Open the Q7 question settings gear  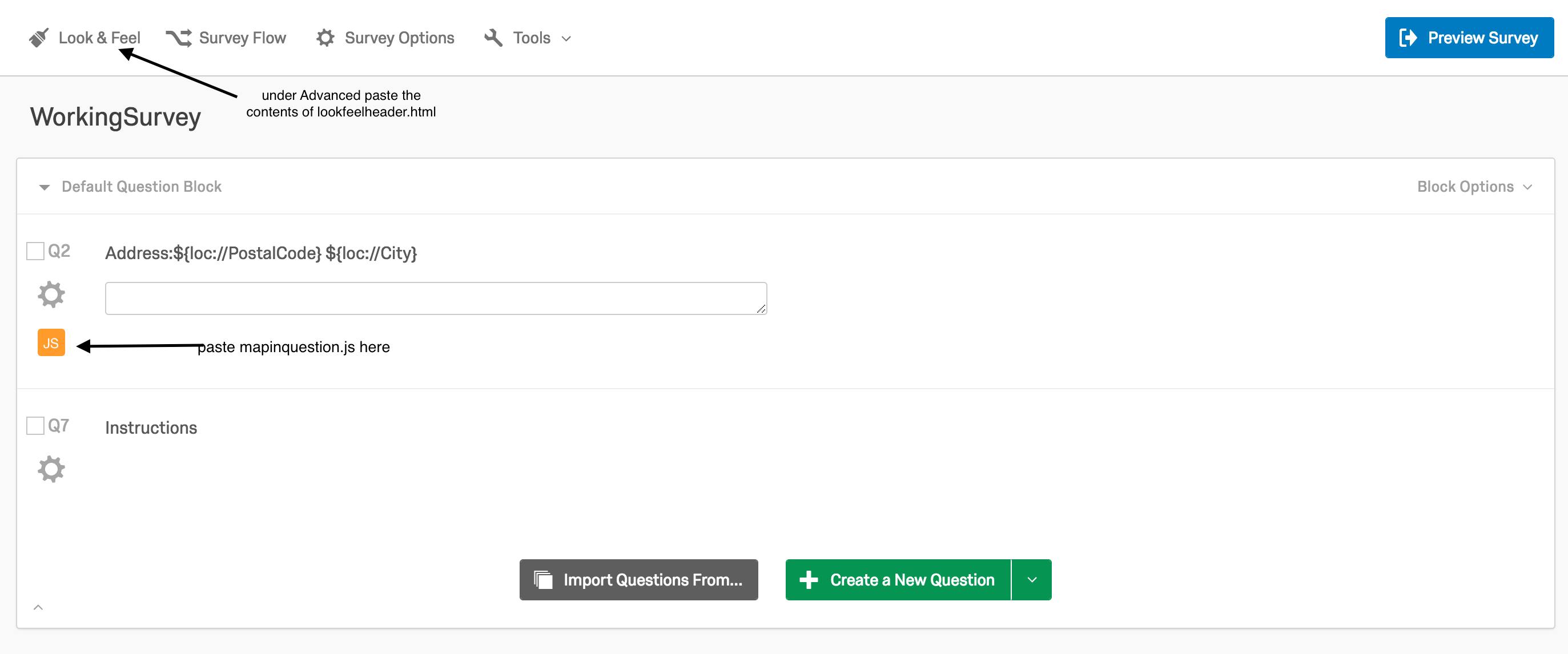tap(51, 469)
